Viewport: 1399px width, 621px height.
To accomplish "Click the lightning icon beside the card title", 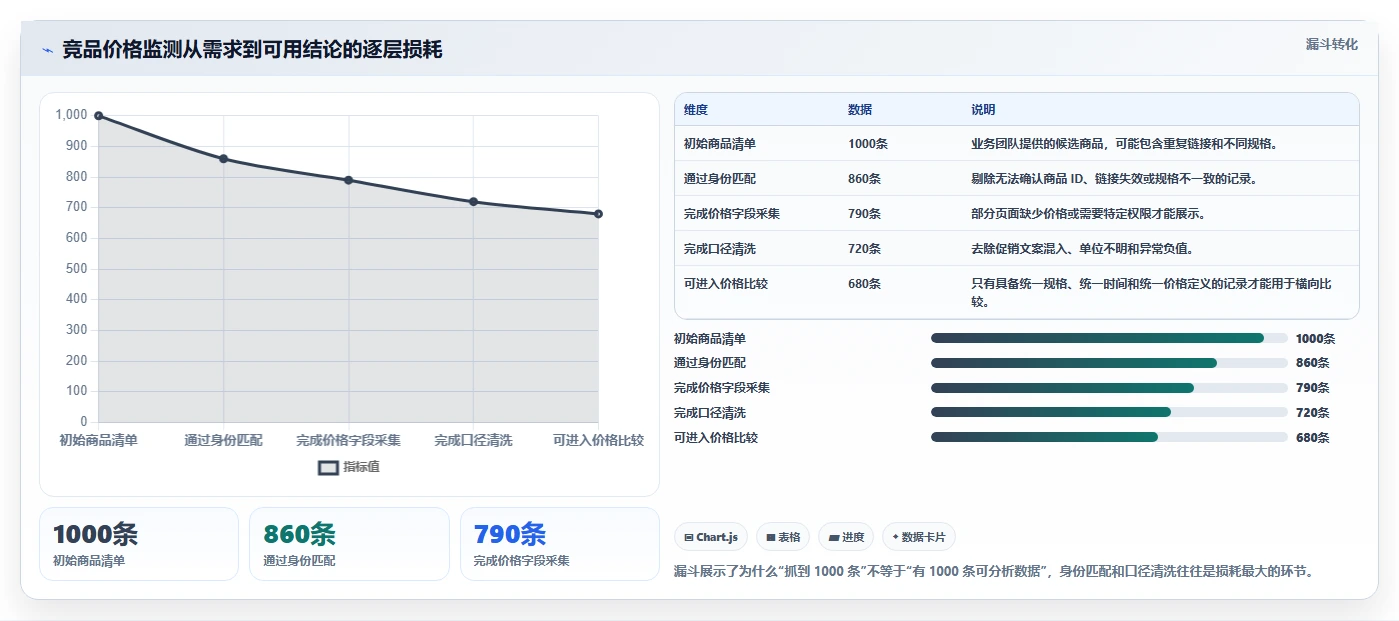I will (x=47, y=50).
